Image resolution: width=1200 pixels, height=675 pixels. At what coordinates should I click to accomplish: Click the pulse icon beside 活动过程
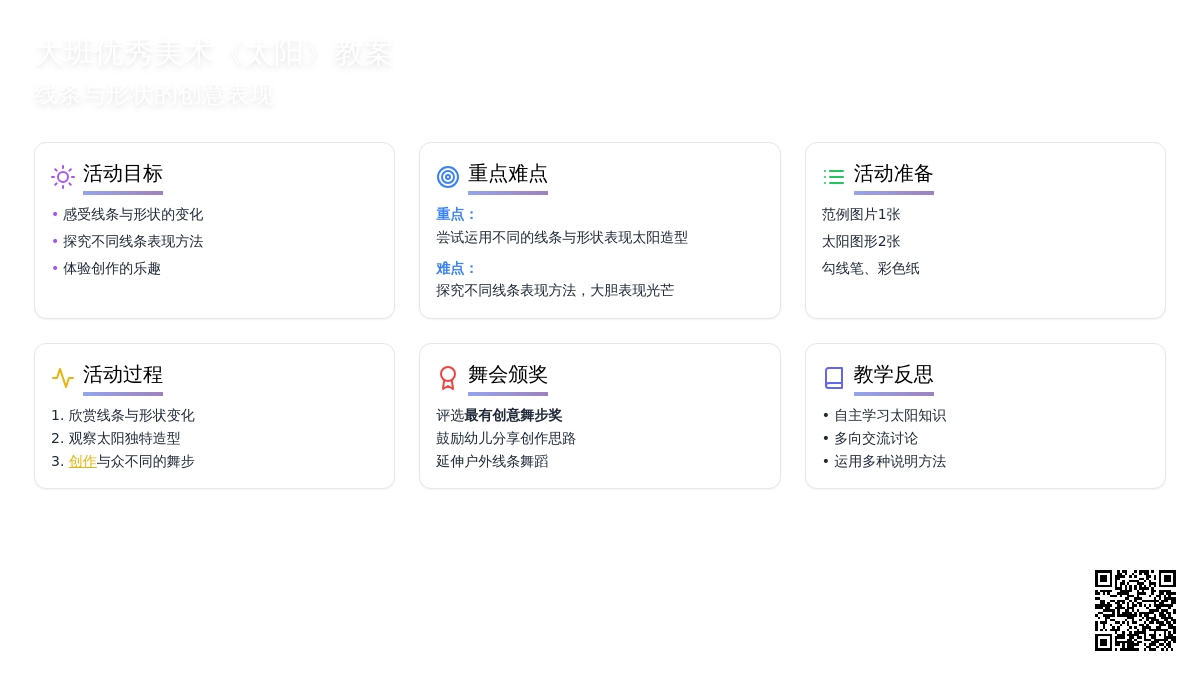[x=63, y=378]
